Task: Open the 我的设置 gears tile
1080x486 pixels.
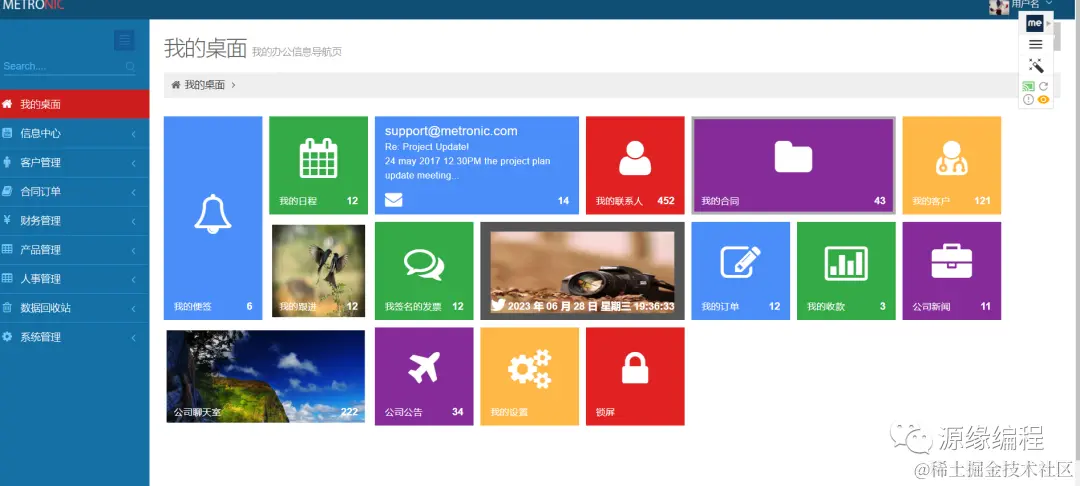Action: coord(529,377)
